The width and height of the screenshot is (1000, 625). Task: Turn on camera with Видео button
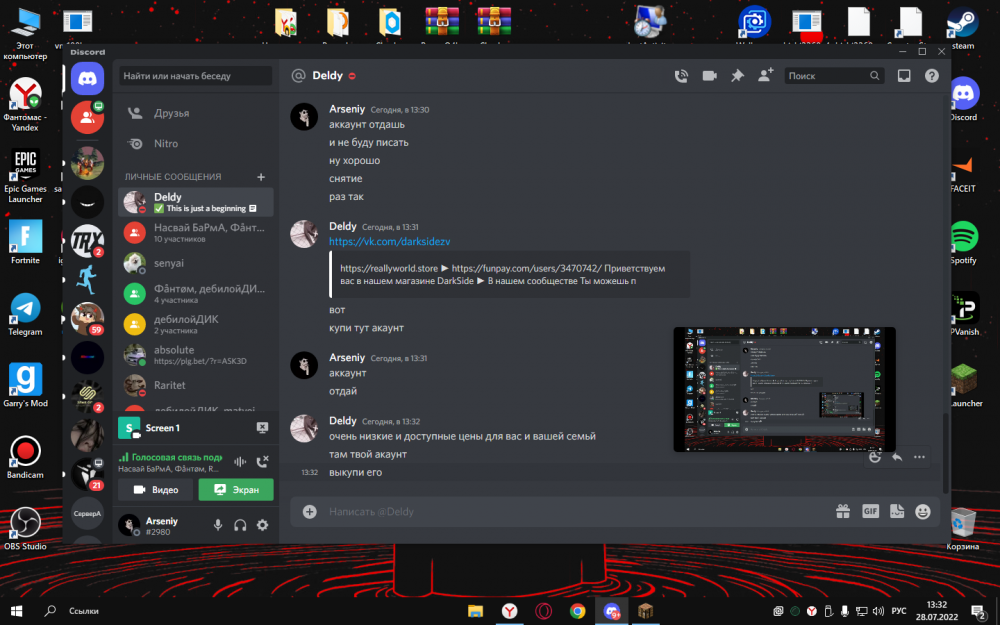(156, 490)
